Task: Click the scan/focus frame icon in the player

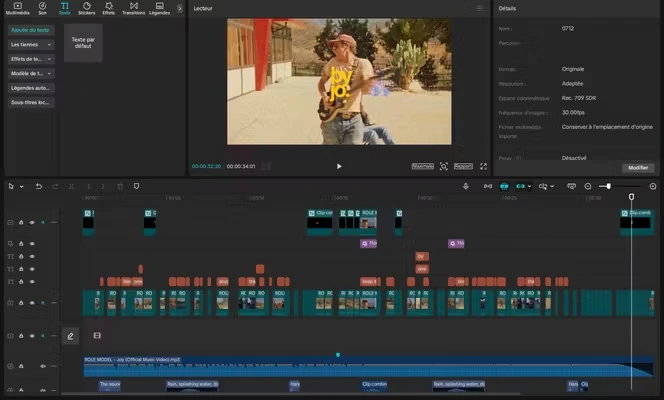Action: (443, 166)
